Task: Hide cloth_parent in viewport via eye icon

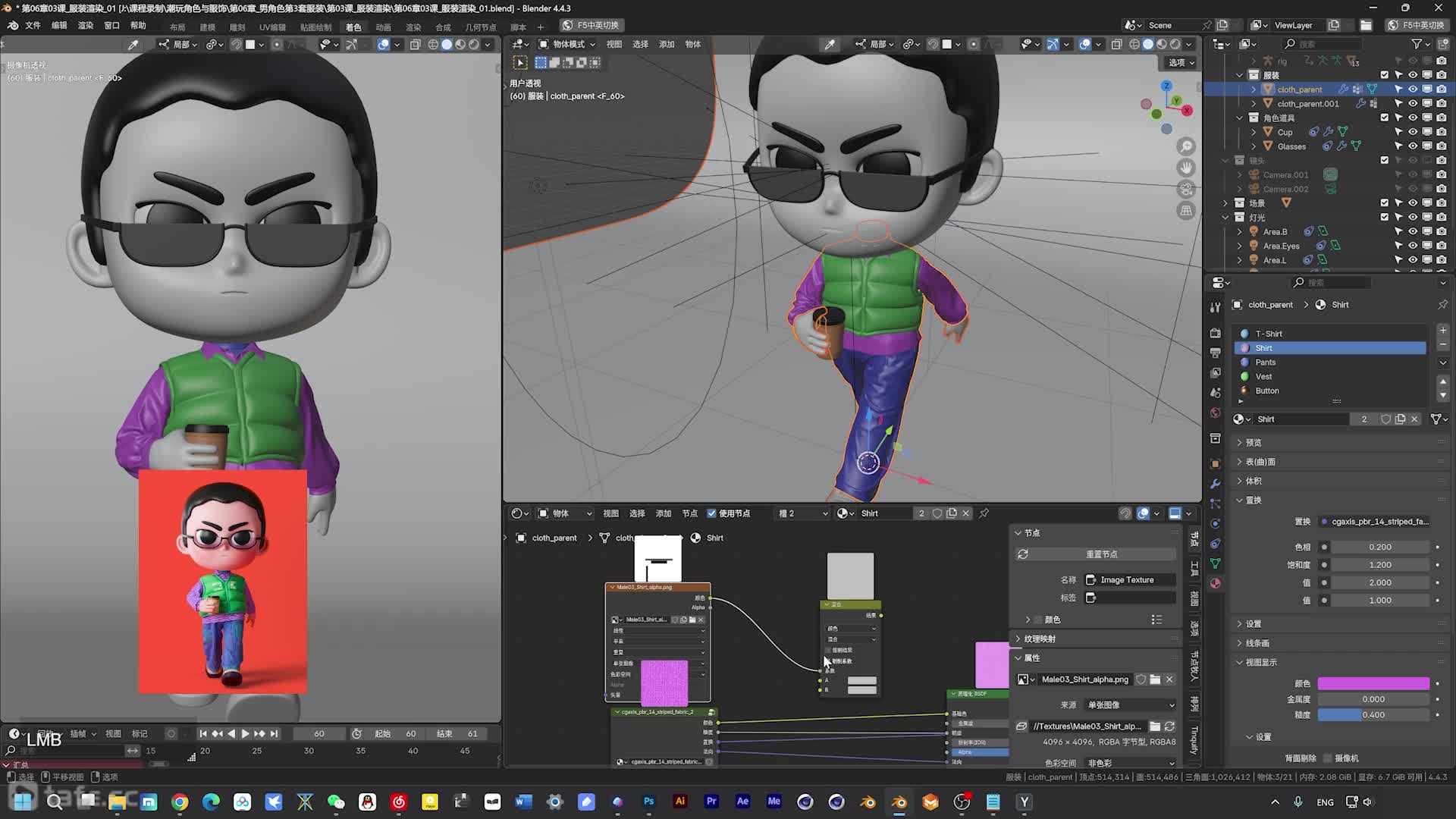Action: pos(1412,89)
